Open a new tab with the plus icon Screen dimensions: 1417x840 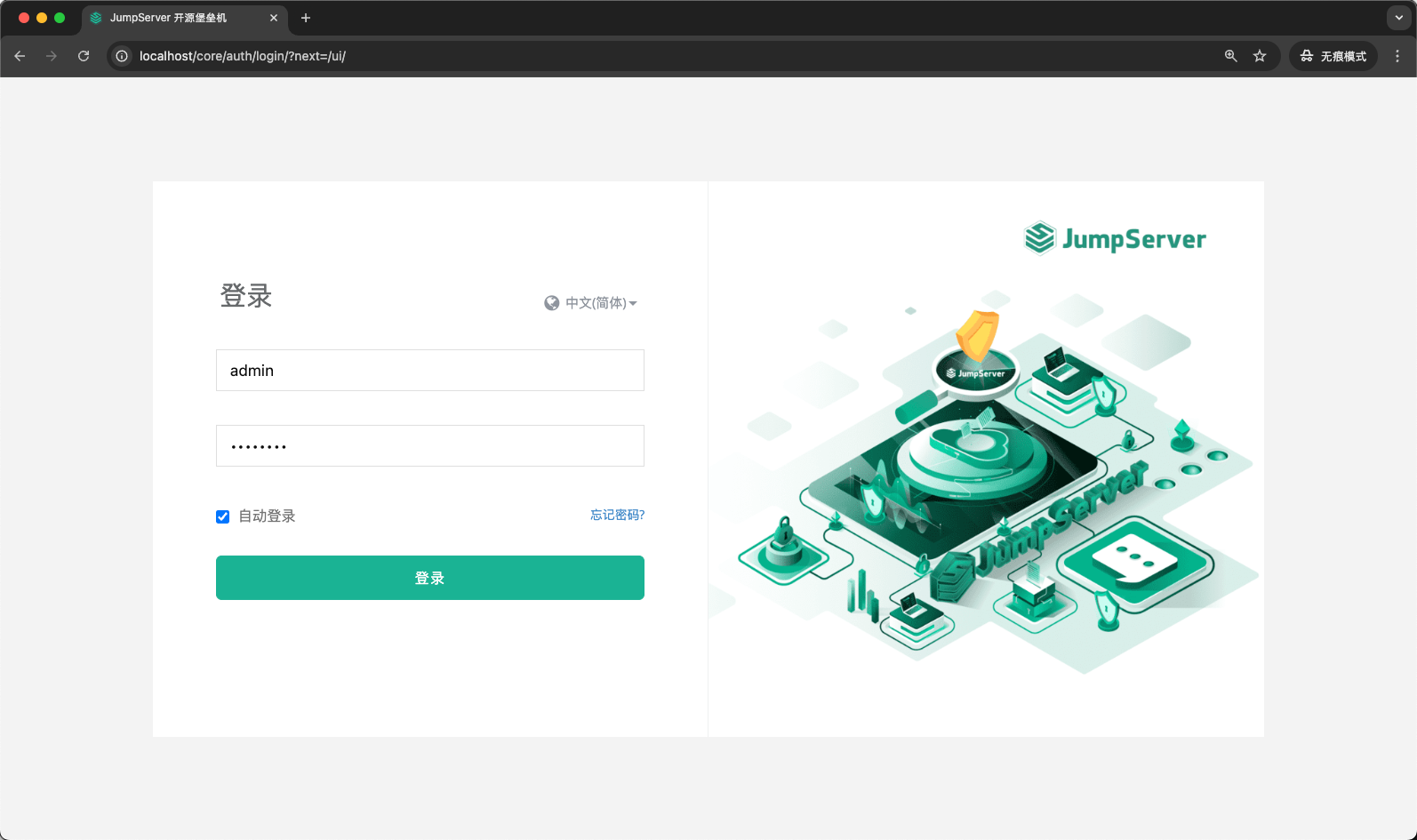click(x=306, y=18)
